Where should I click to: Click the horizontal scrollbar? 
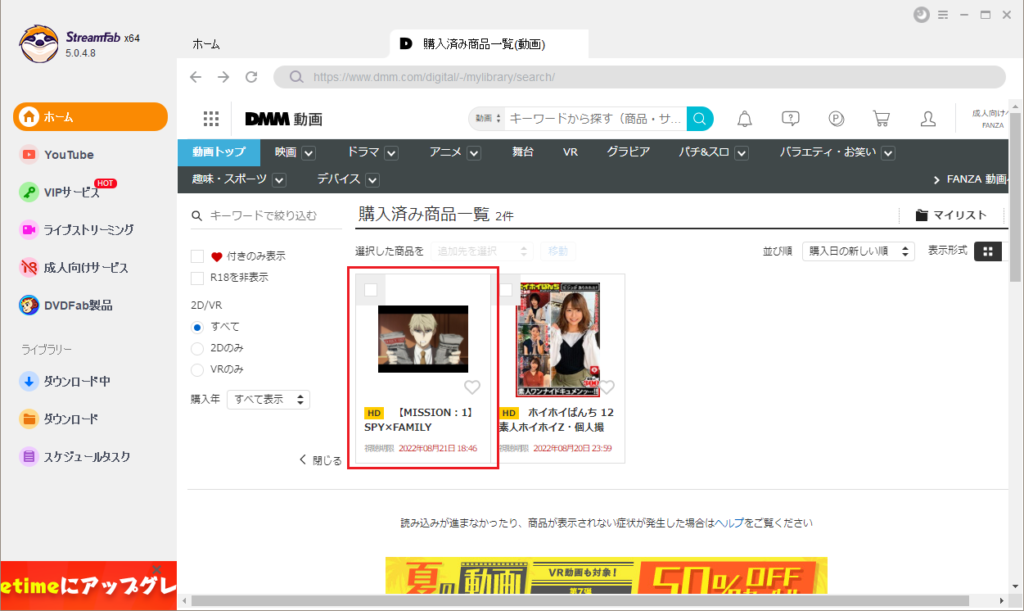pos(580,601)
